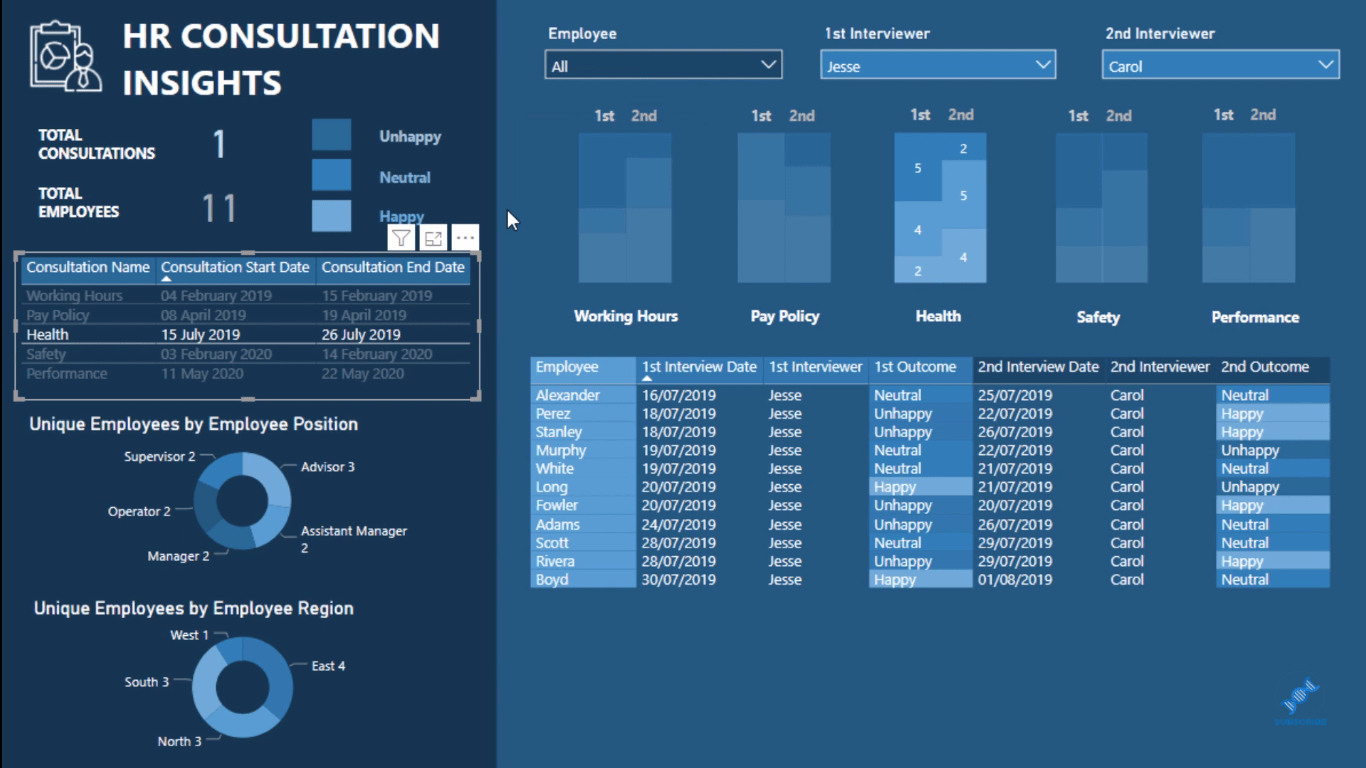
Task: Click the Advisor 3 donut segment label
Action: [x=328, y=467]
